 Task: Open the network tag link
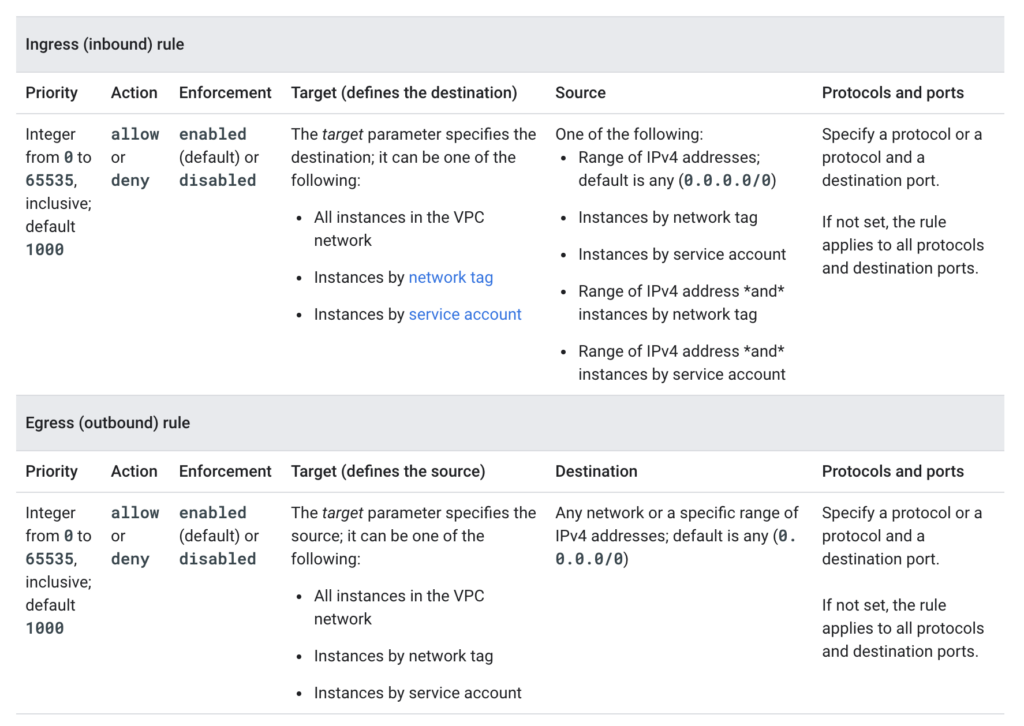pyautogui.click(x=451, y=277)
